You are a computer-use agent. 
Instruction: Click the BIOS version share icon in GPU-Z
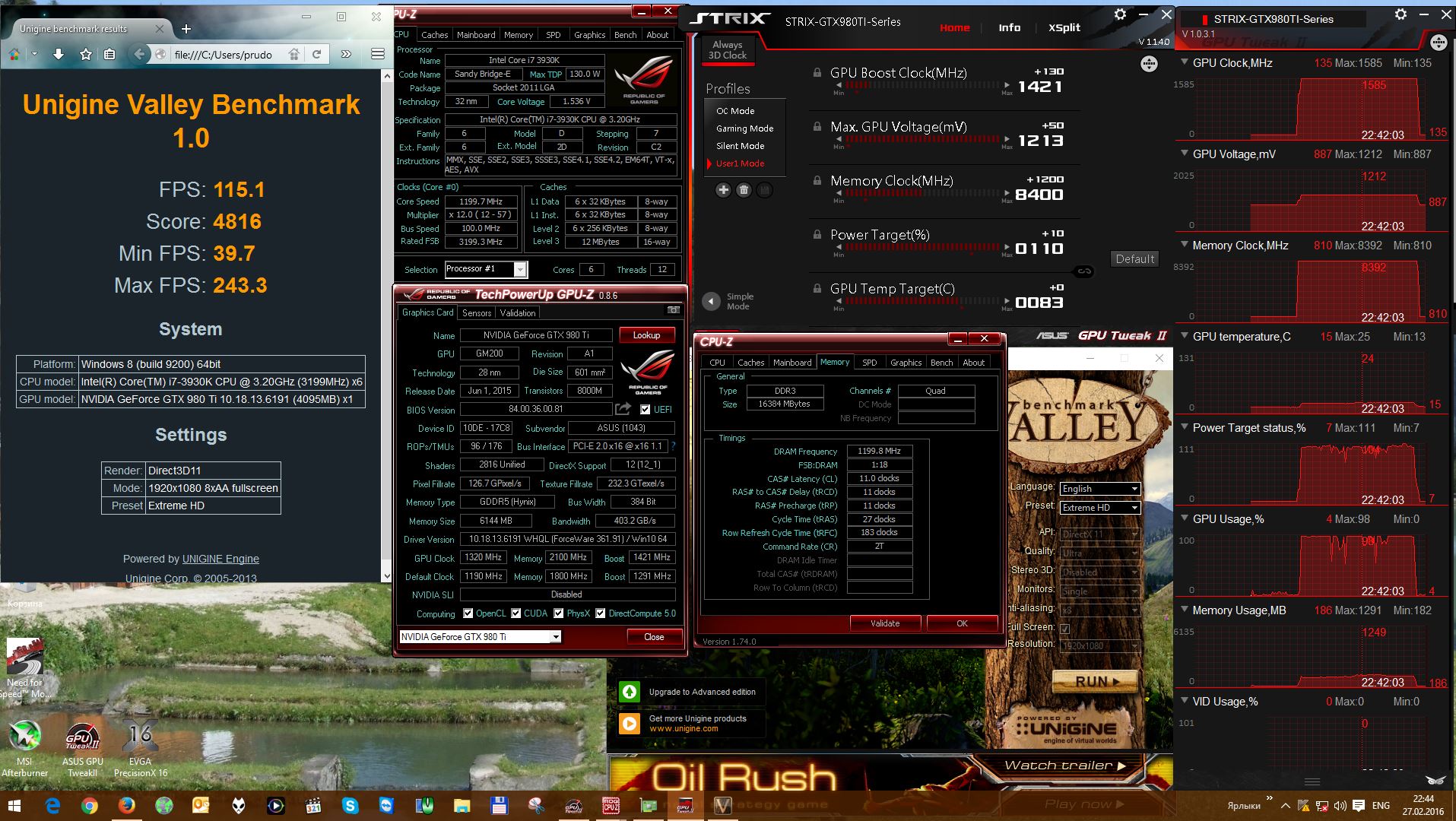point(623,409)
